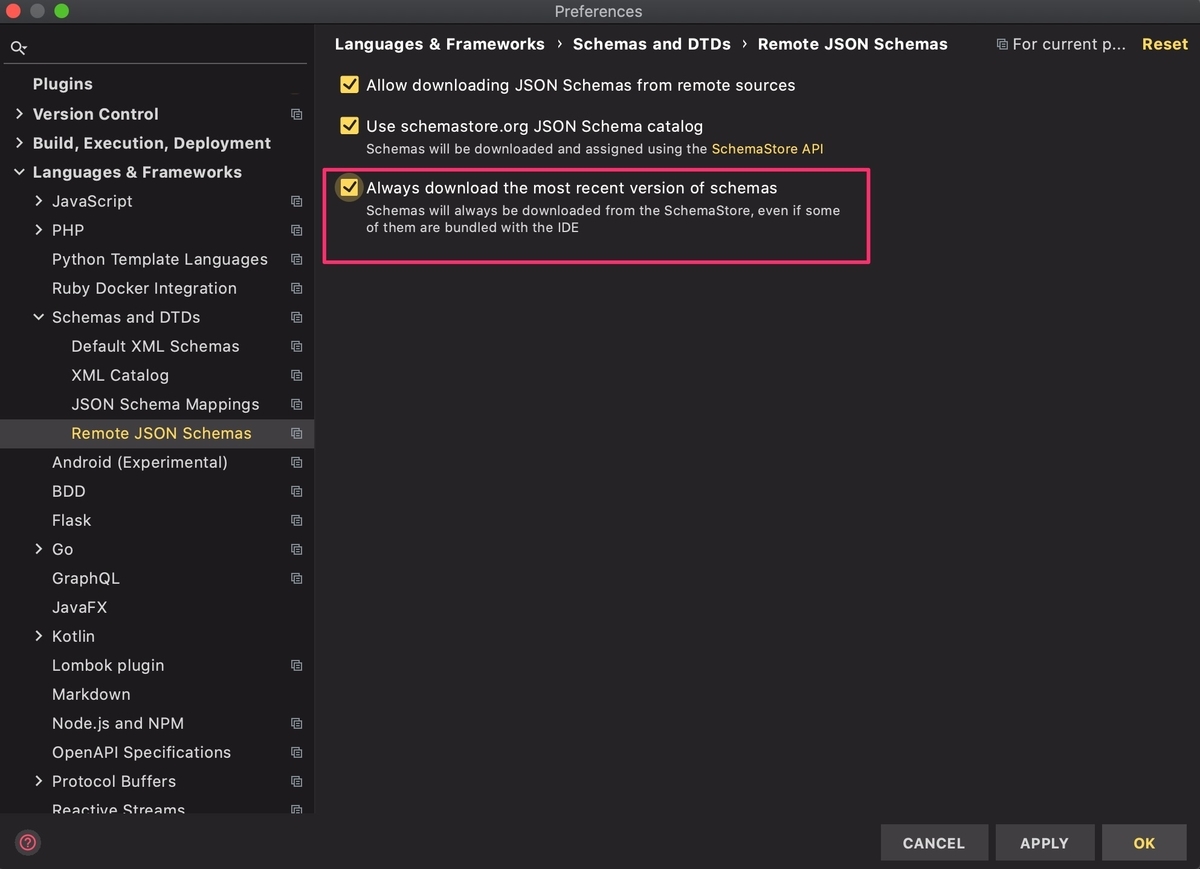Viewport: 1200px width, 869px height.
Task: Uncheck Use schemastore.org JSON Schema catalog
Action: (349, 126)
